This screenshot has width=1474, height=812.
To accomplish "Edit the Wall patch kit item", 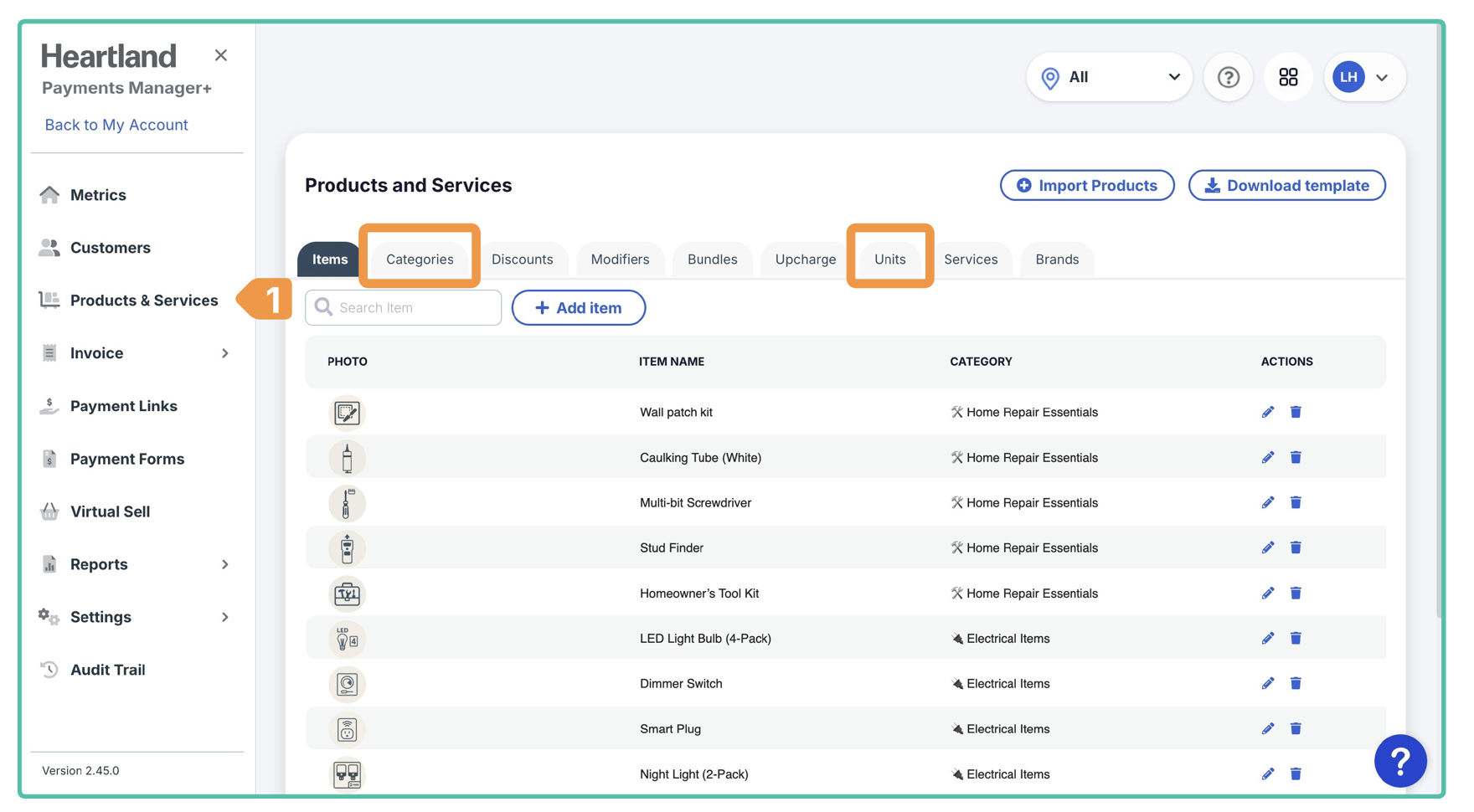I will [x=1267, y=412].
